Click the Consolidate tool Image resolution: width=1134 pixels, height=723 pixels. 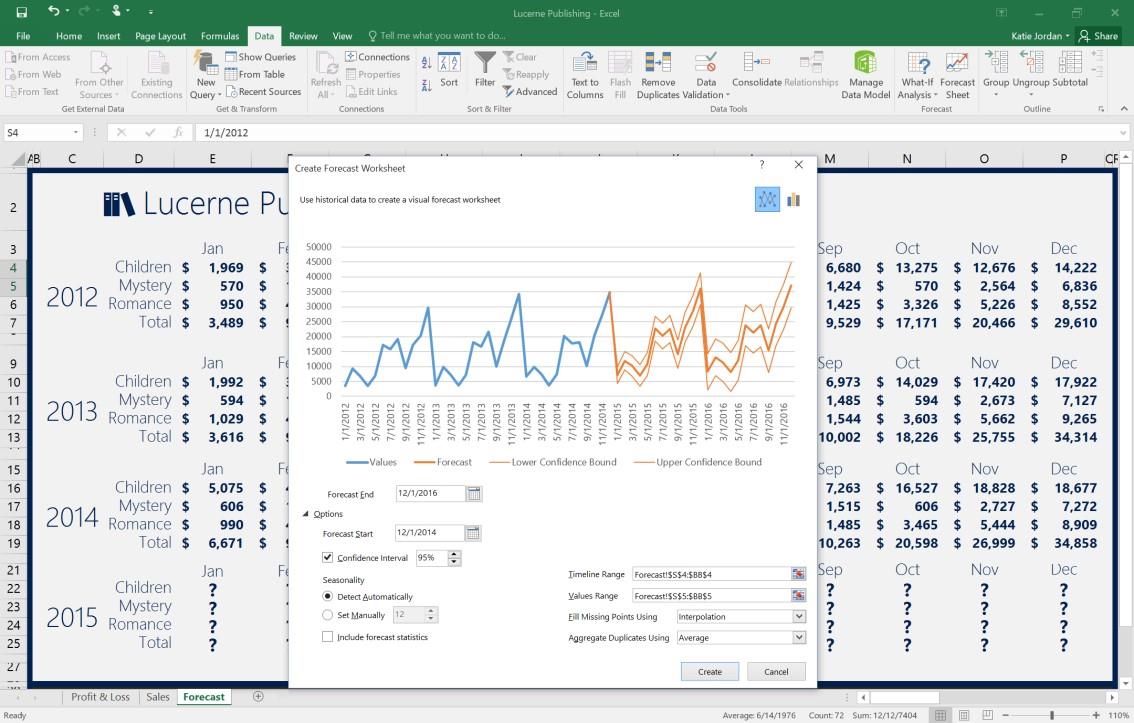pyautogui.click(x=756, y=70)
